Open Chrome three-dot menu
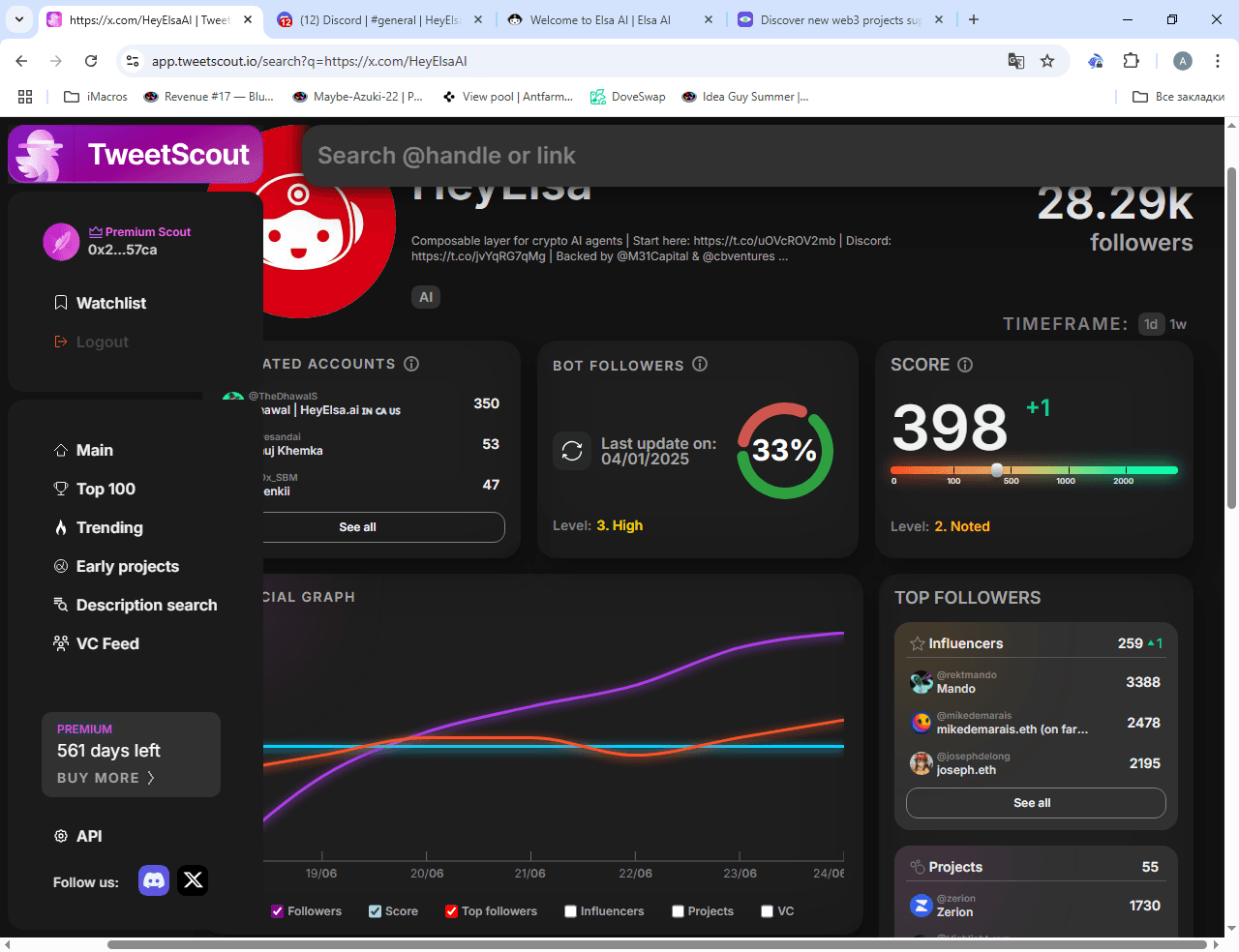 [x=1217, y=61]
